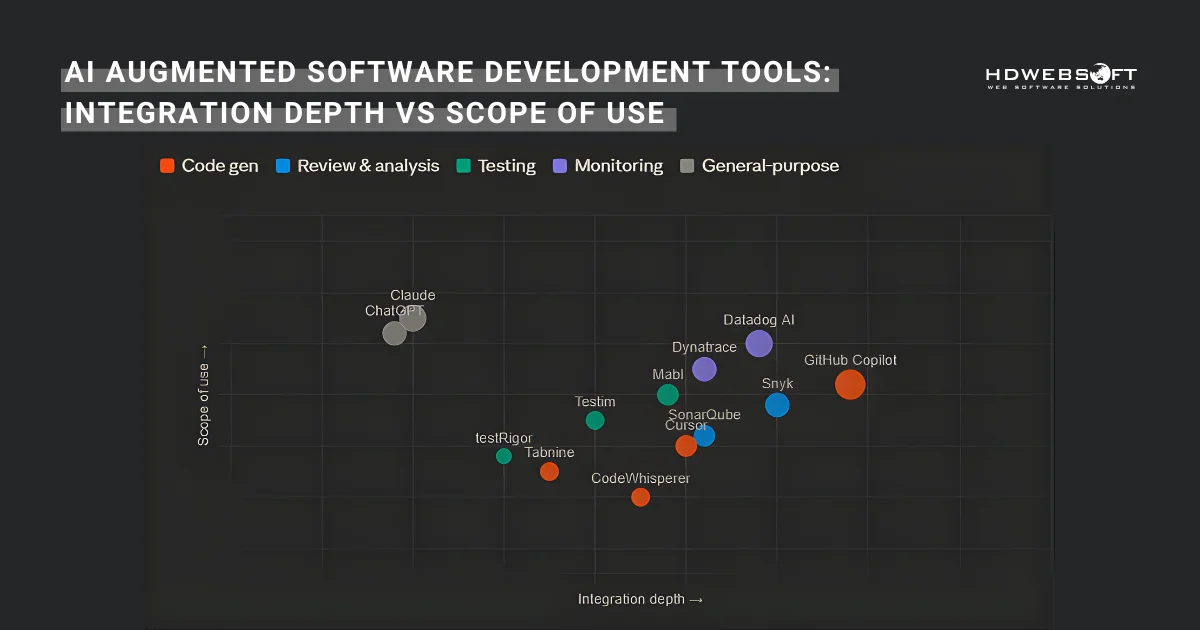Click the testRigor data point
This screenshot has height=630, width=1200.
503,456
